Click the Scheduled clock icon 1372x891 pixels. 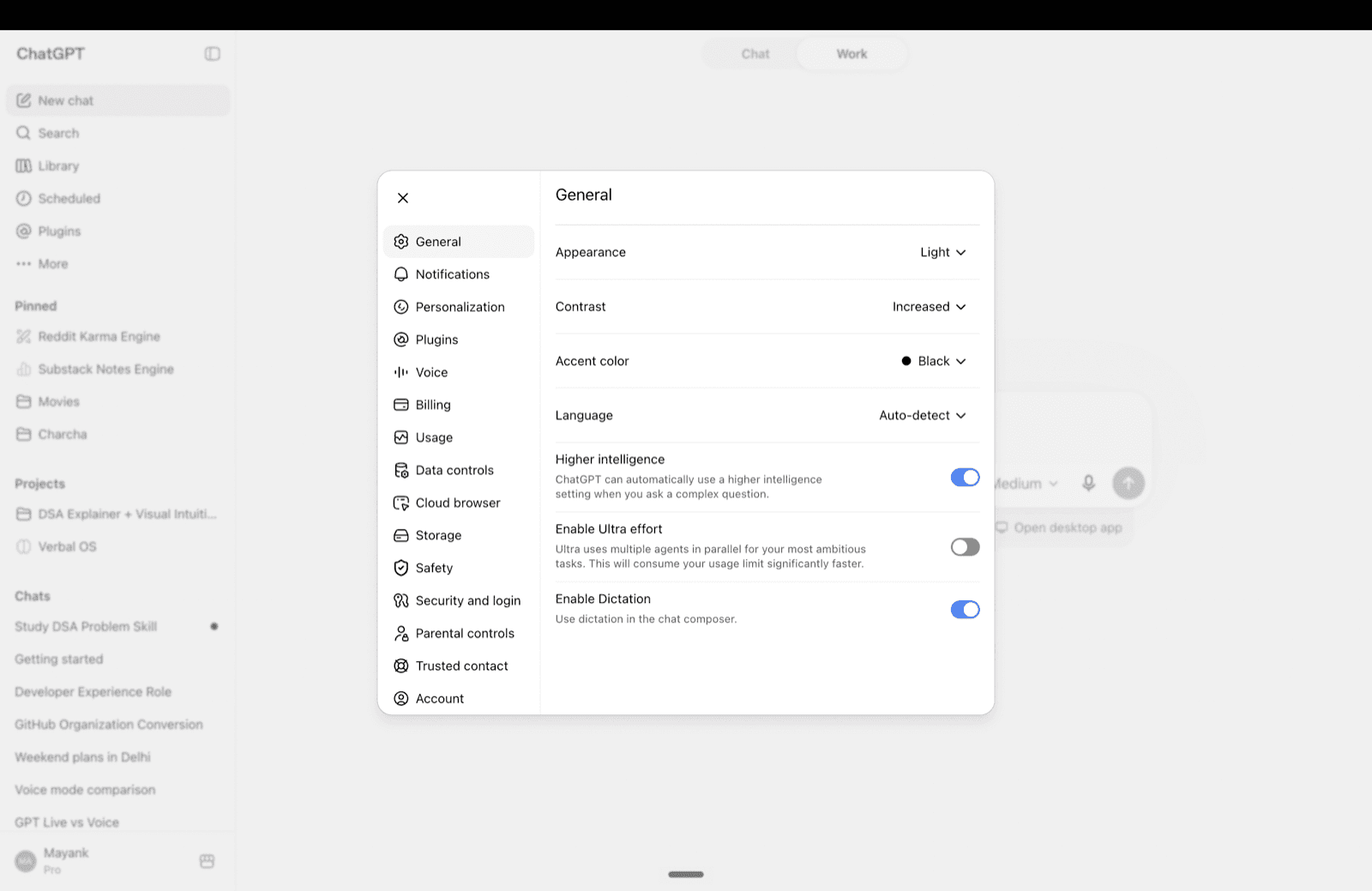point(24,198)
